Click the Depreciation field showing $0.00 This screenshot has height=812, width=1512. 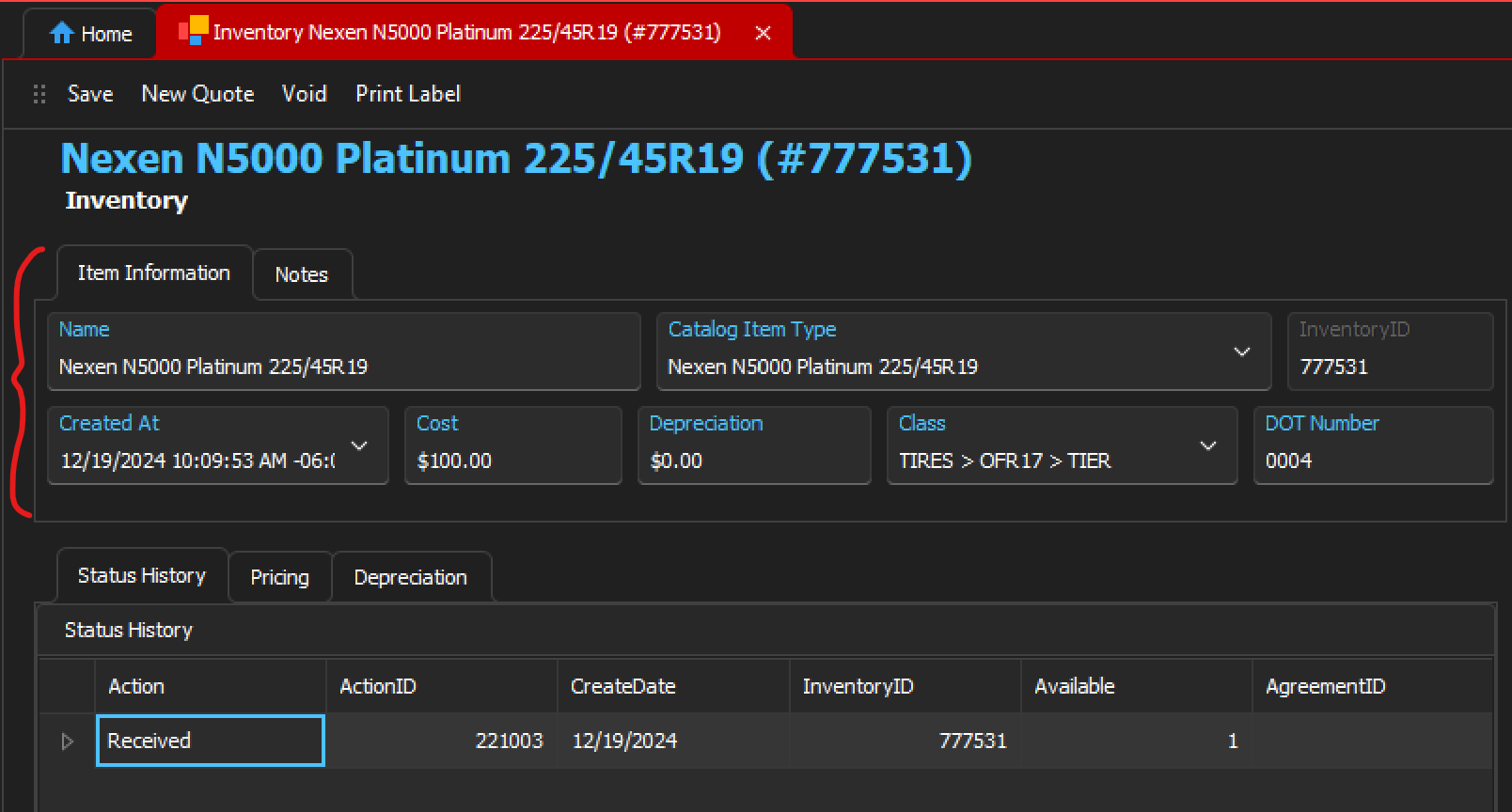click(754, 445)
